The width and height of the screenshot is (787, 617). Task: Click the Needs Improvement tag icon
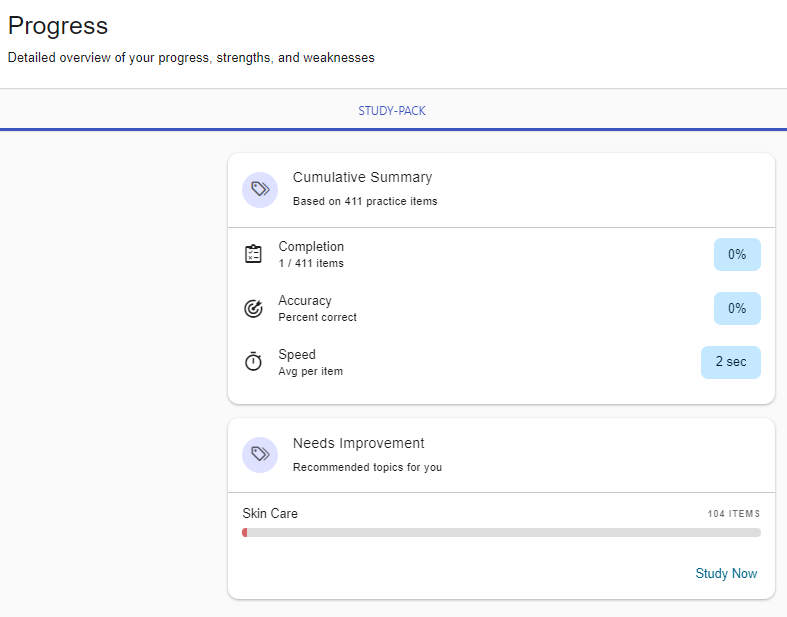[260, 455]
